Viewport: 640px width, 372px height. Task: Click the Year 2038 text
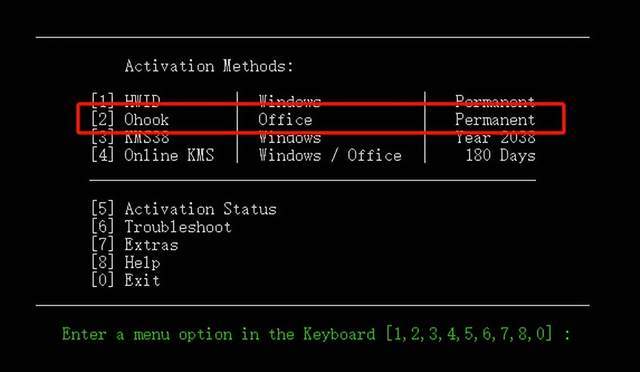pos(496,138)
